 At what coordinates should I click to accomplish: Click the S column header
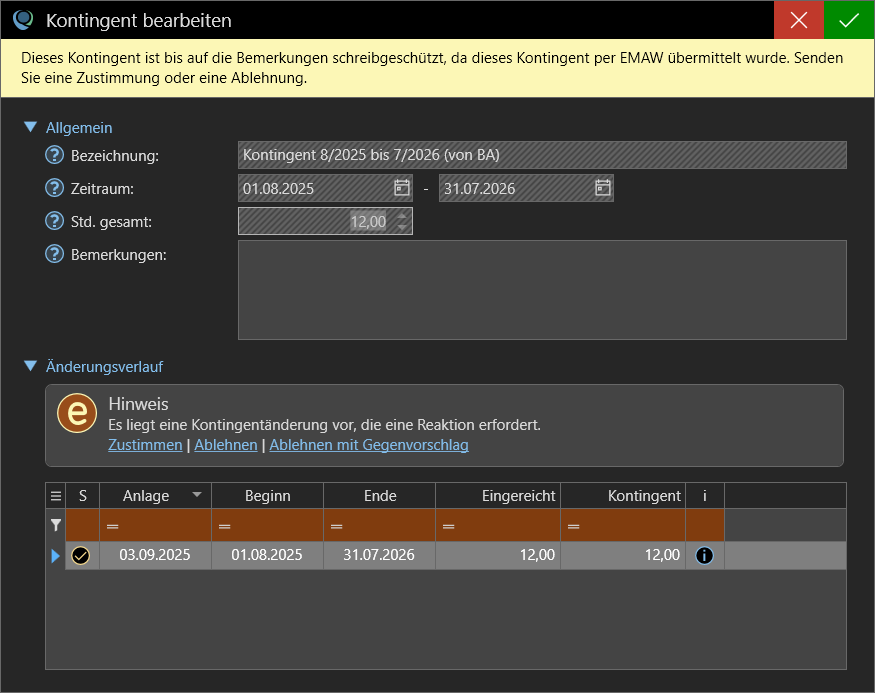tap(83, 495)
